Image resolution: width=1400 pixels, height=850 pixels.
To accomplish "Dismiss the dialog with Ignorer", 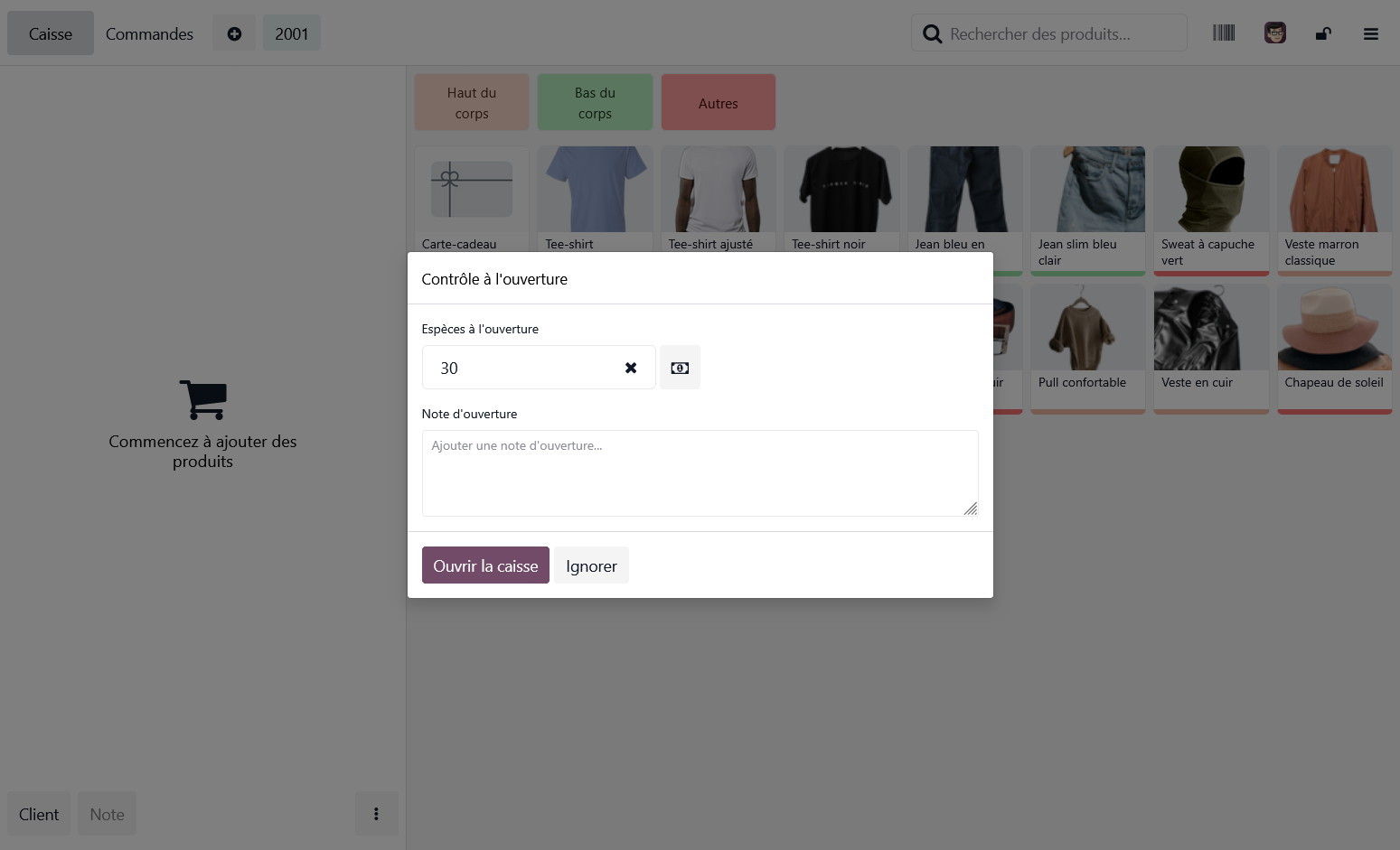I will click(591, 565).
